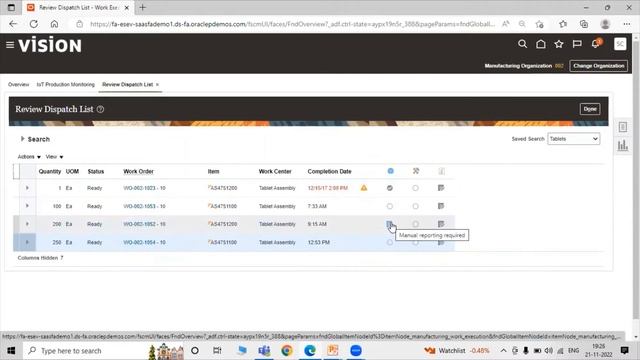Select the first radio button in the WO-002-1054 row
640x360 pixels.
[390, 242]
